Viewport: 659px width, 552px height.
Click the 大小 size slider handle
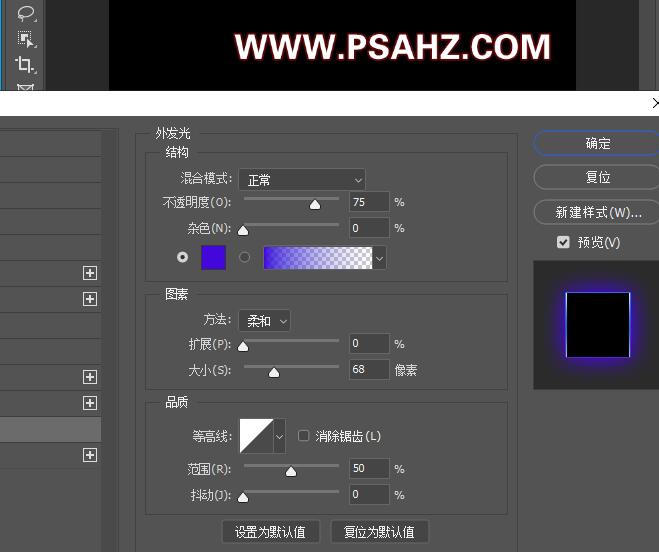[x=274, y=372]
